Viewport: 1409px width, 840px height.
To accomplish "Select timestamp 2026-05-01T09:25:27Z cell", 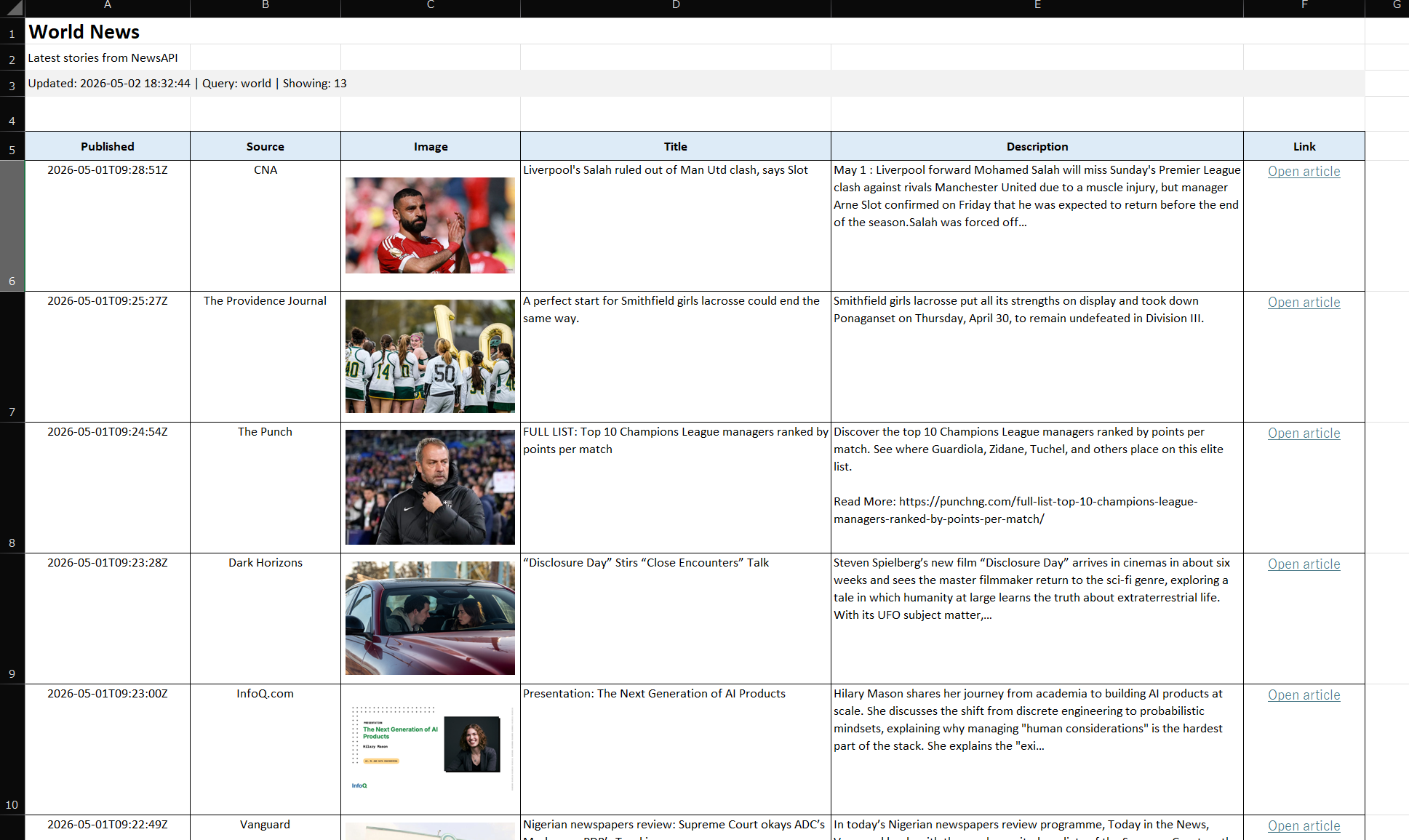I will click(108, 357).
